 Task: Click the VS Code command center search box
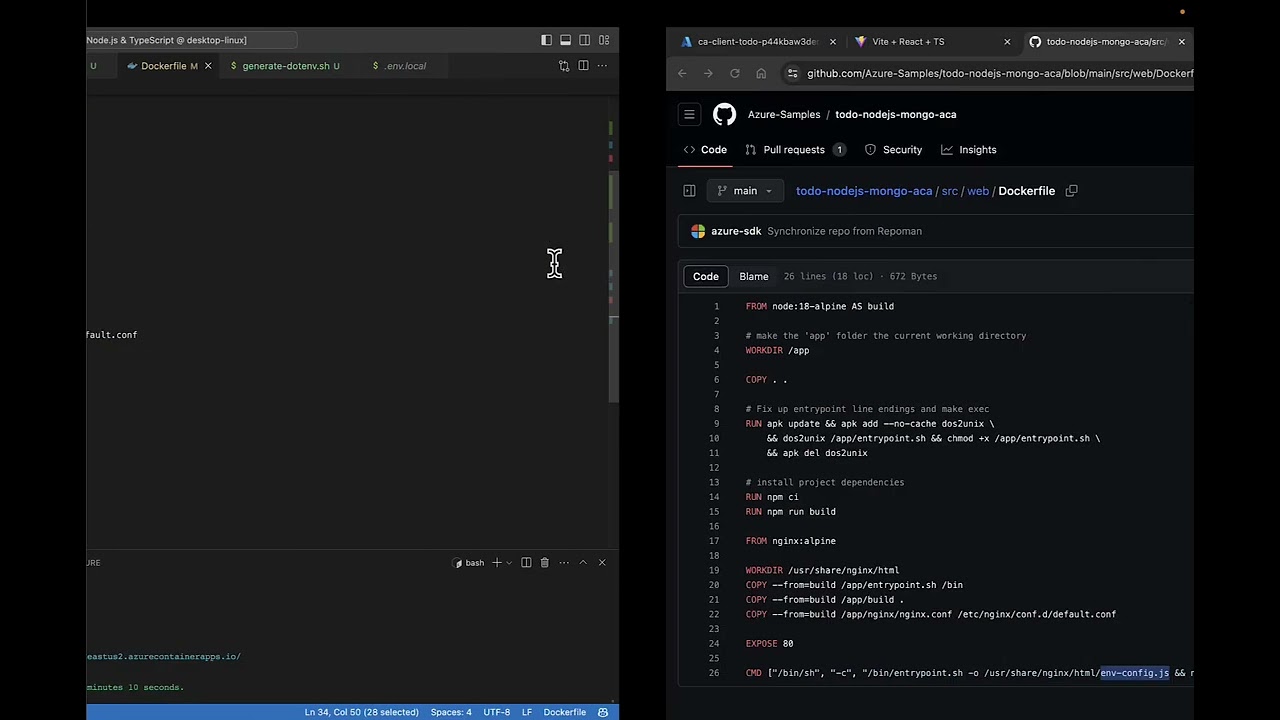click(x=191, y=40)
